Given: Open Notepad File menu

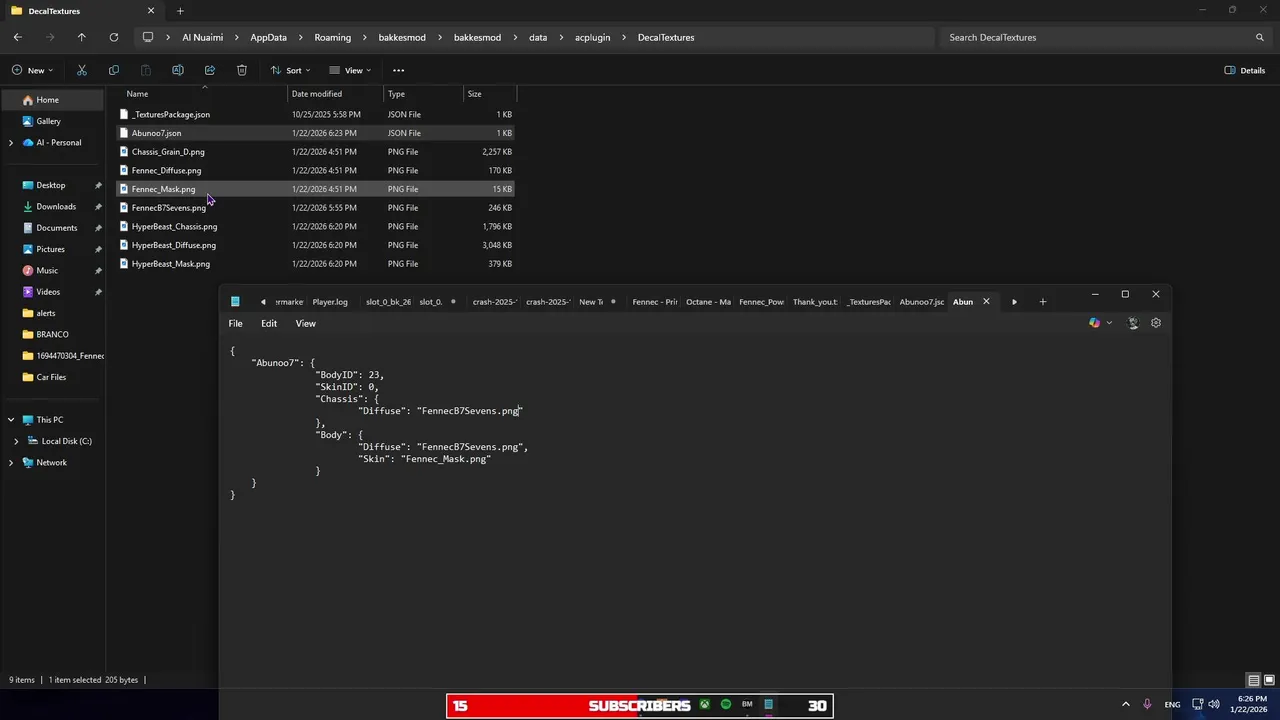Looking at the screenshot, I should (235, 324).
